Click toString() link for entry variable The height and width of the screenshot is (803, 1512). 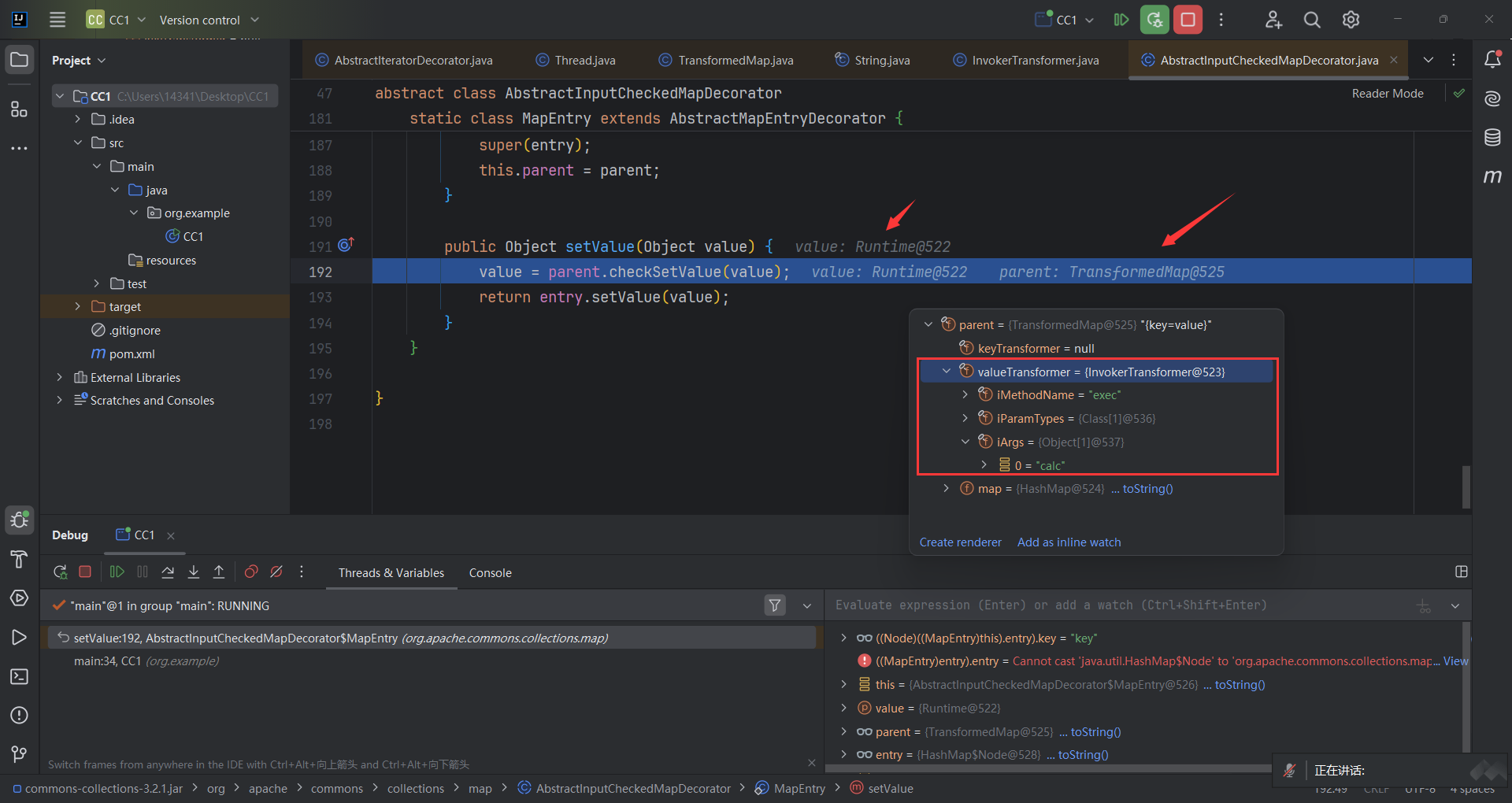tap(1083, 755)
